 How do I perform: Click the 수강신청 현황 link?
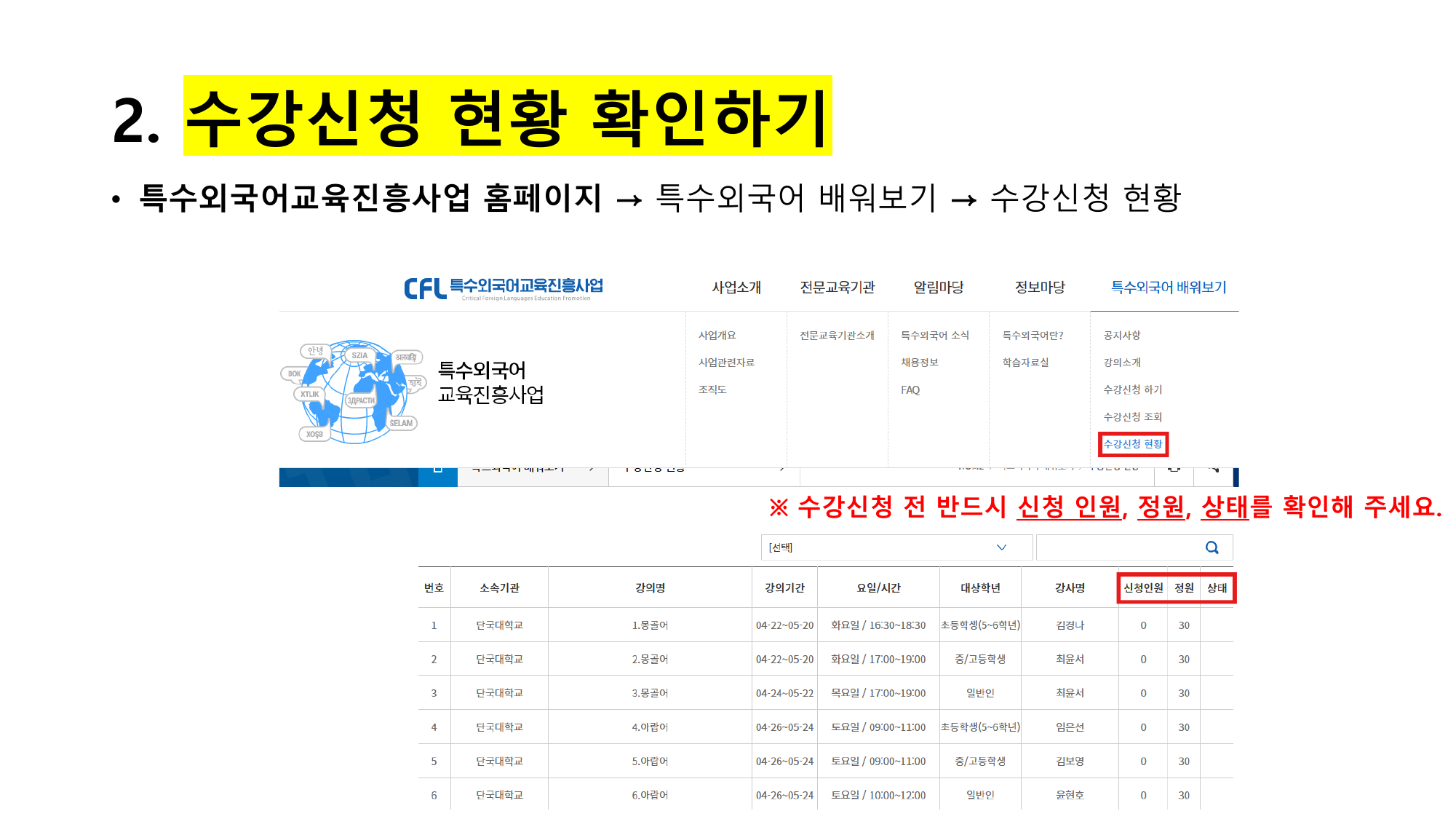click(1133, 444)
